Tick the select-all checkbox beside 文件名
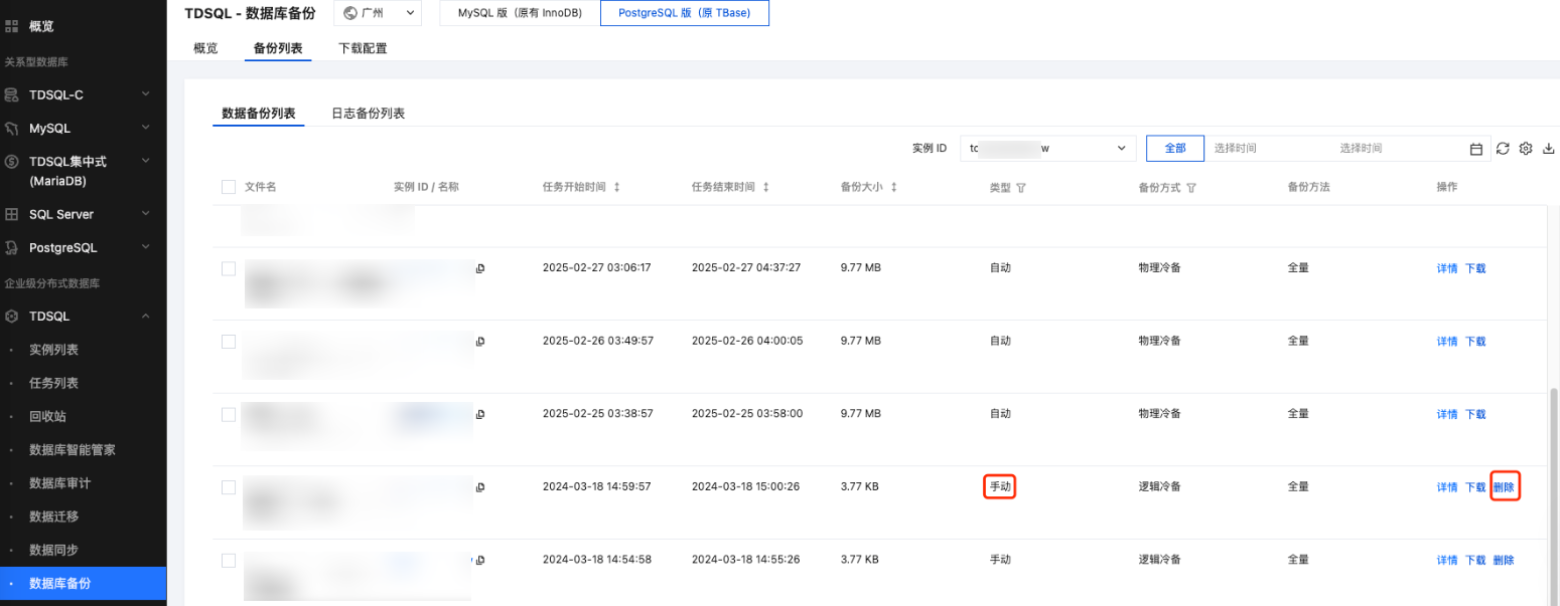This screenshot has height=606, width=1560. click(x=228, y=187)
